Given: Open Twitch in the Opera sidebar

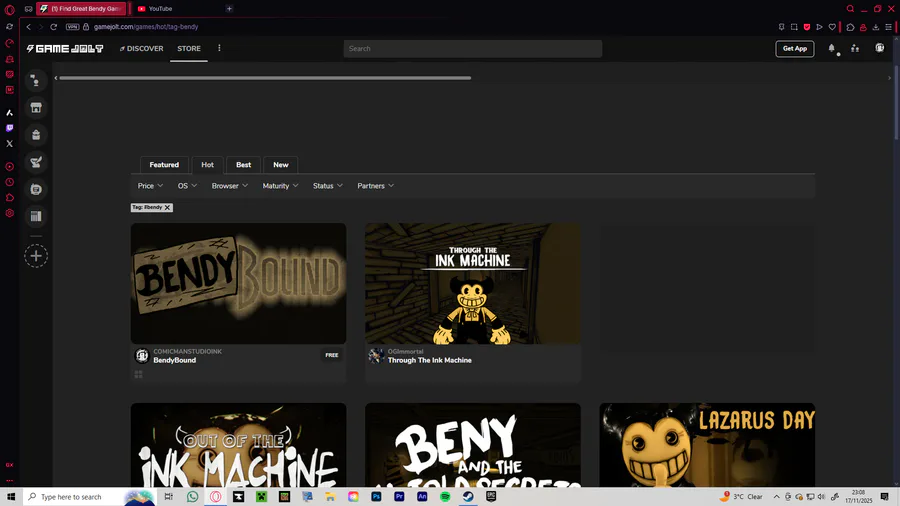Looking at the screenshot, I should coord(9,128).
